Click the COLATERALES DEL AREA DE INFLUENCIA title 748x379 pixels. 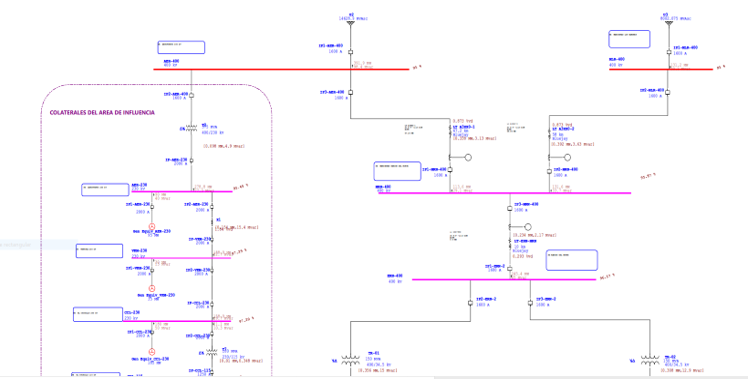click(x=102, y=113)
